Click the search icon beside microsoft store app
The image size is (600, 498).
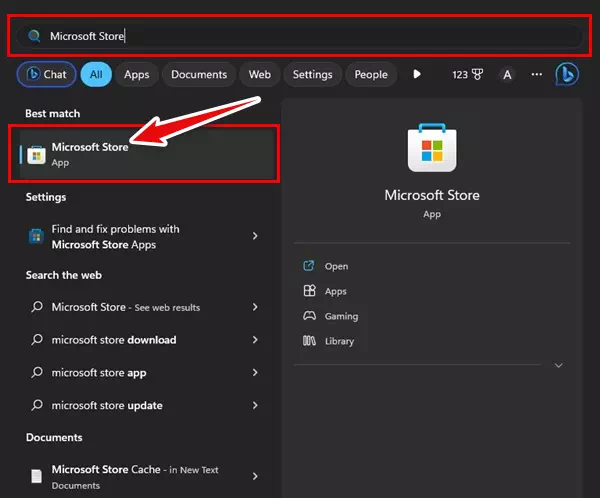pyautogui.click(x=37, y=372)
